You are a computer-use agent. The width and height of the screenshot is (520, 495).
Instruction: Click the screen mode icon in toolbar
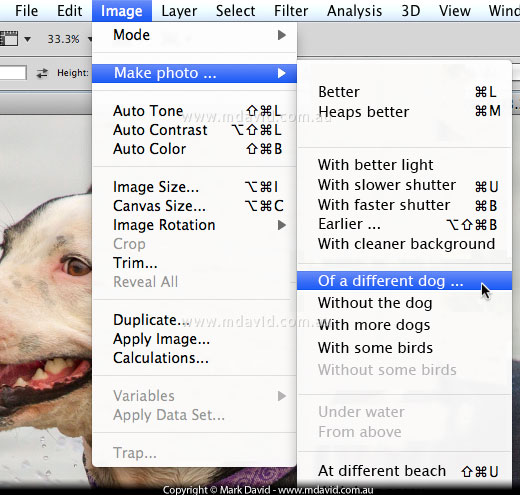click(x=9, y=38)
